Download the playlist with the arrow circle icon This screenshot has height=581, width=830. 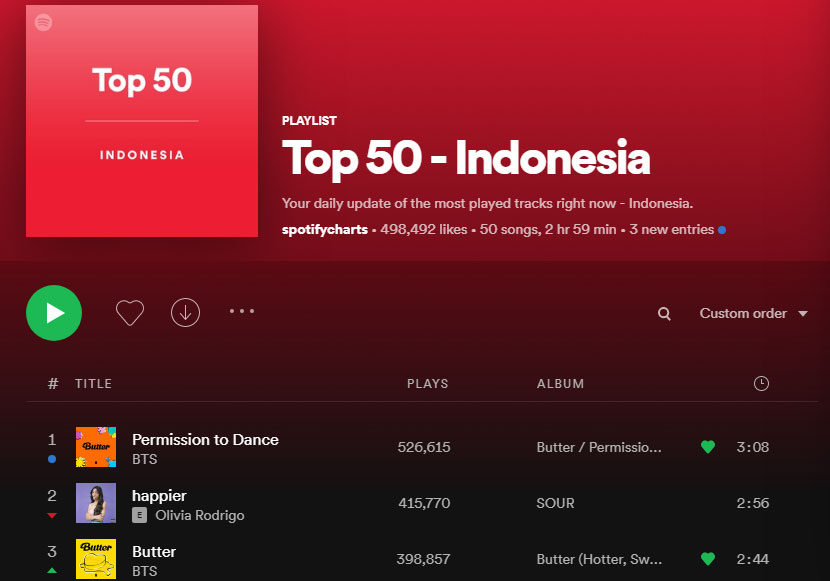click(185, 313)
